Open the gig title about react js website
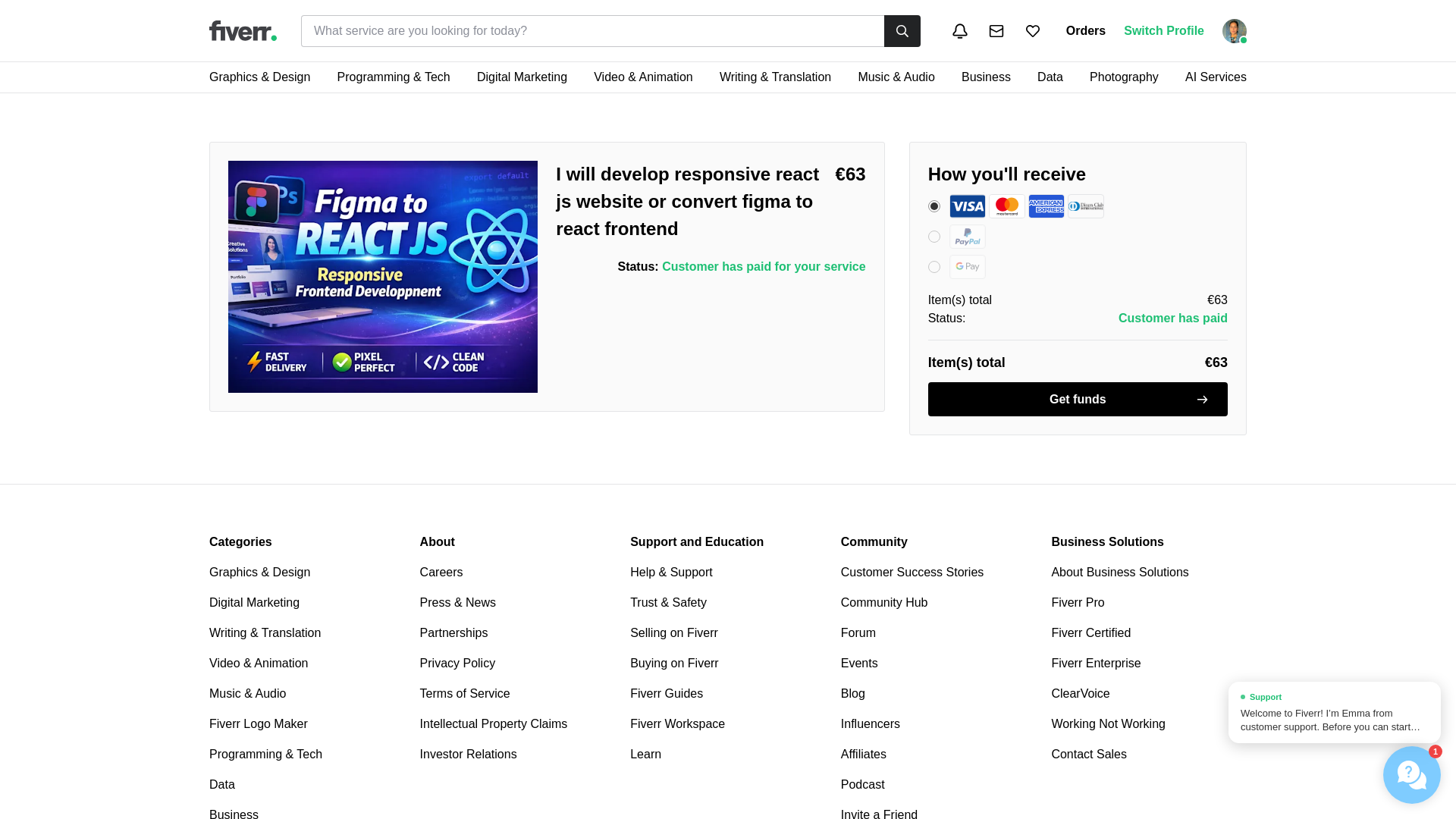The width and height of the screenshot is (1456, 819). tap(687, 202)
